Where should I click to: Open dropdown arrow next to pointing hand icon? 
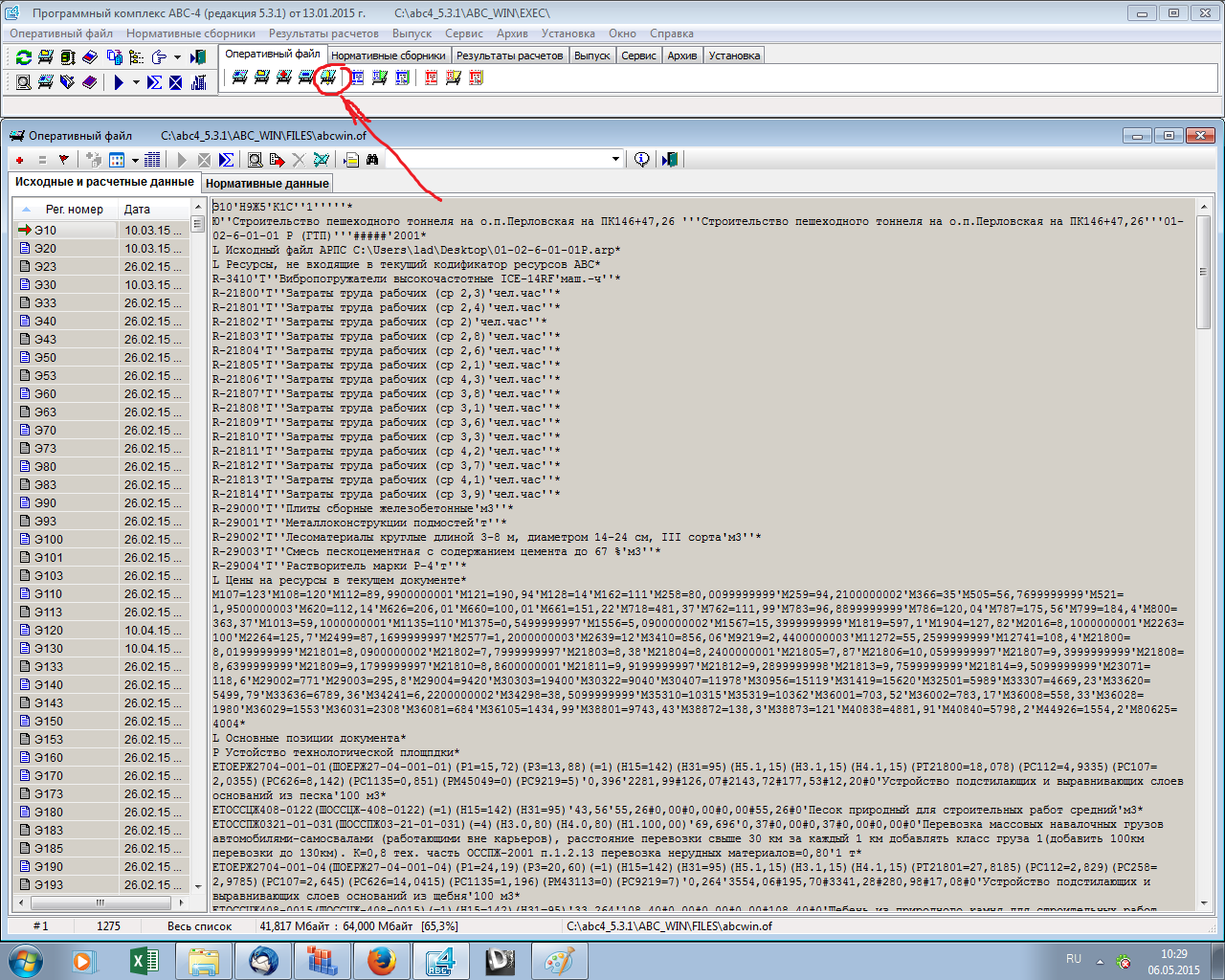point(177,57)
